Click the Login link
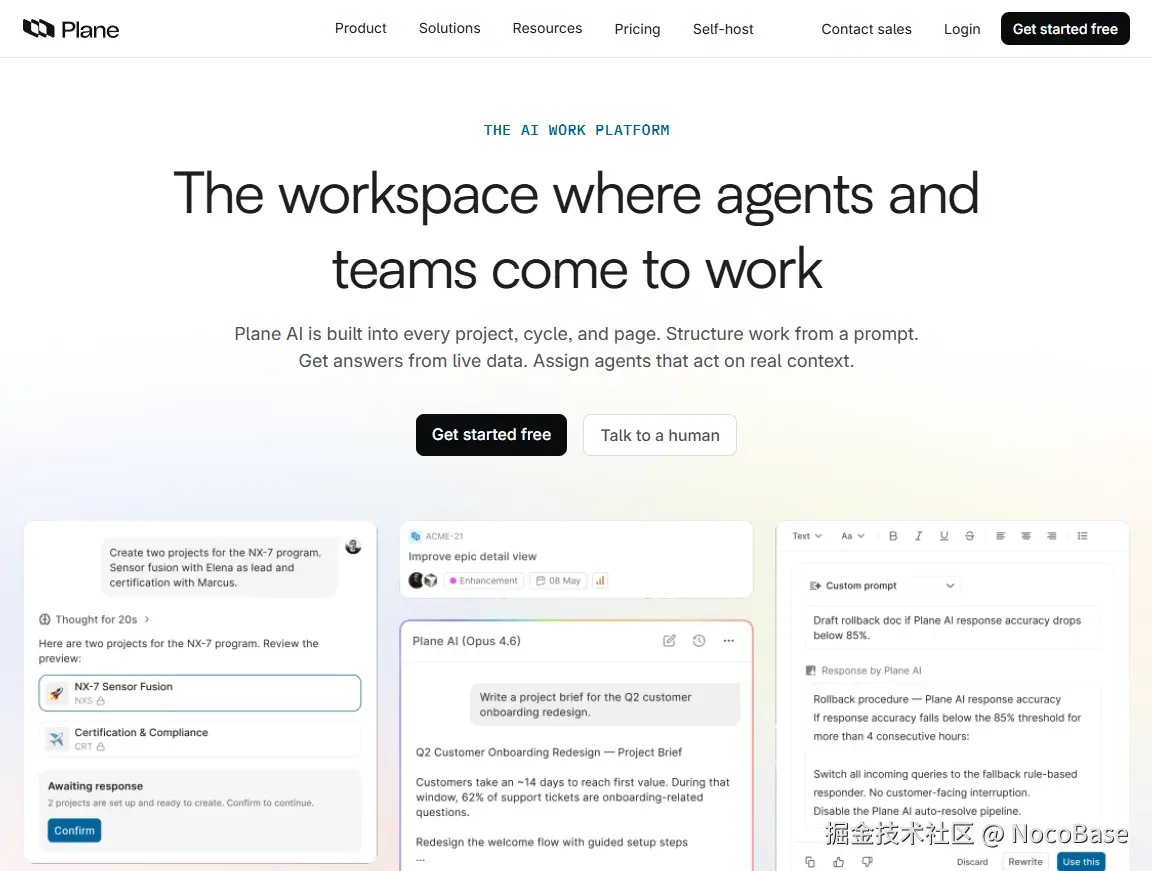The height and width of the screenshot is (871, 1152). (x=962, y=29)
